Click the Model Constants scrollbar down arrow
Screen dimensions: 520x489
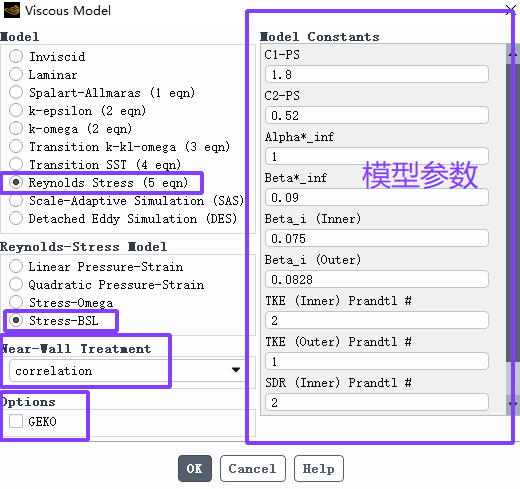(513, 404)
